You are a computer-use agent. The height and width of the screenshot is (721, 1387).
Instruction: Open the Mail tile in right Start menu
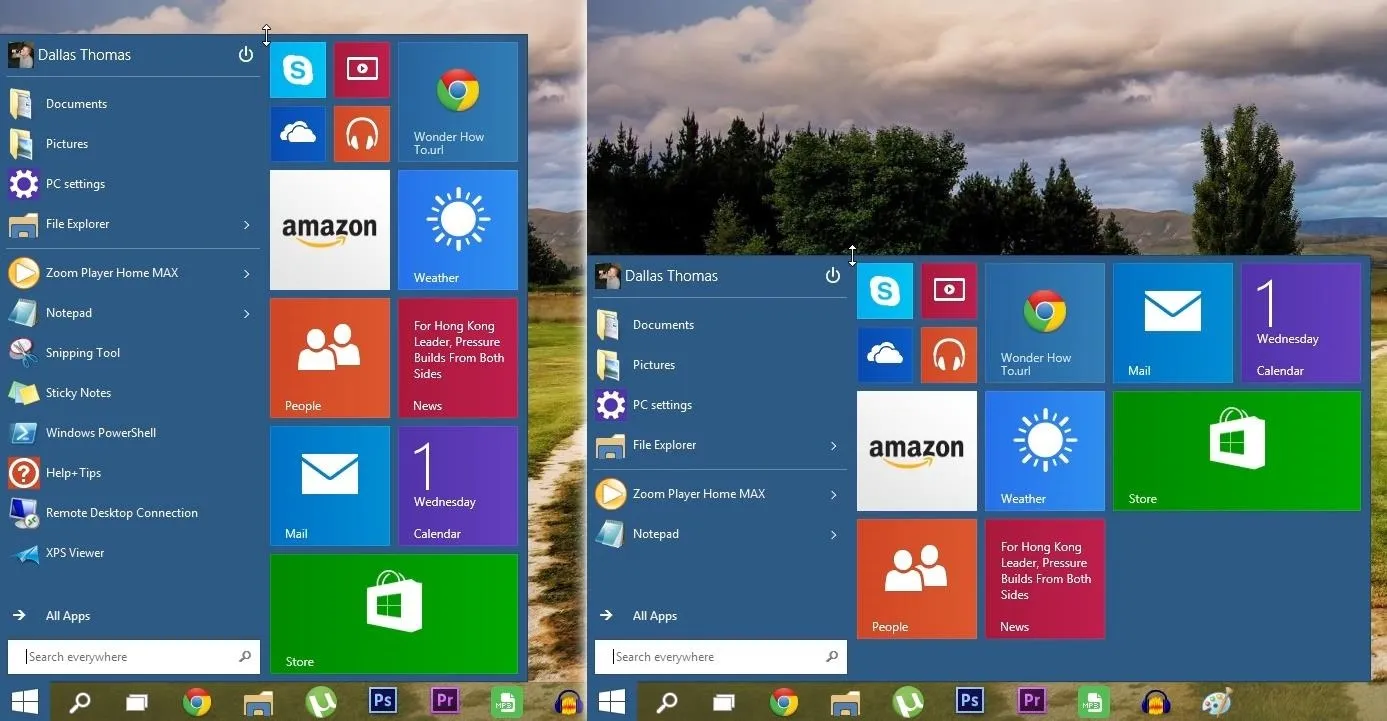point(1173,323)
